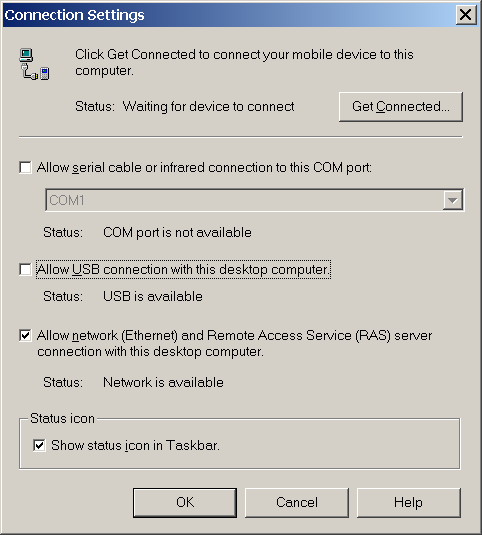The height and width of the screenshot is (535, 482).
Task: Click the Cancel button
Action: [297, 503]
